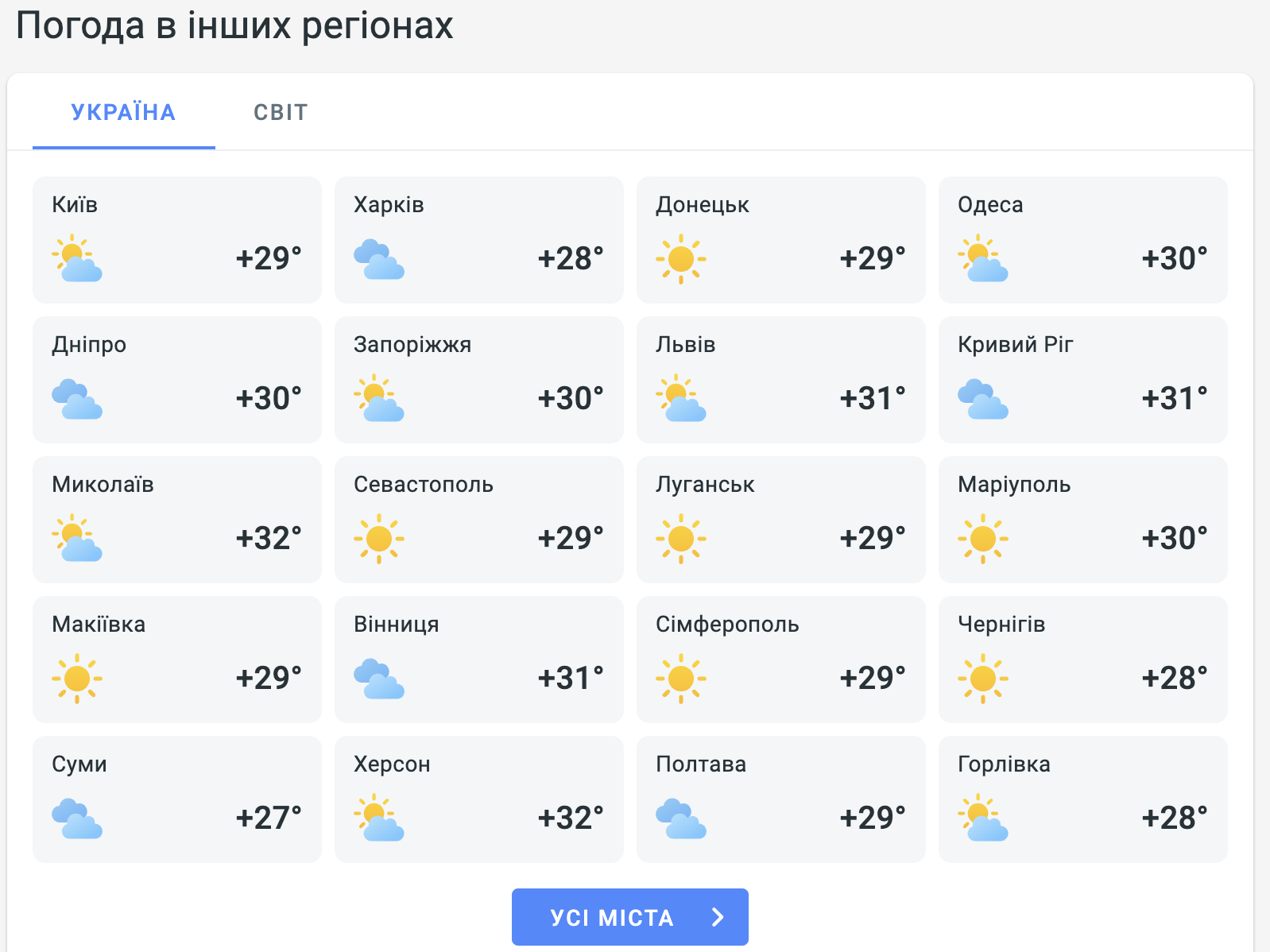Click the cloudy icon for Дніпро
Image resolution: width=1270 pixels, height=952 pixels.
click(x=77, y=399)
